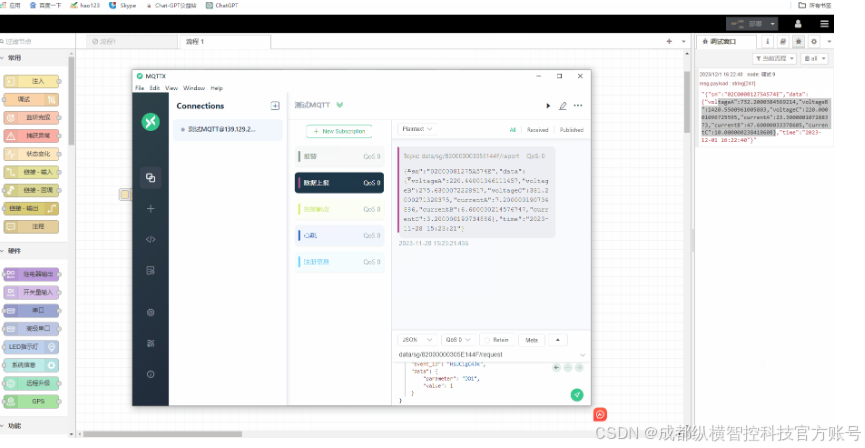Click the Node-RED palette vertical scrollbar
865x448 pixels.
click(x=71, y=99)
